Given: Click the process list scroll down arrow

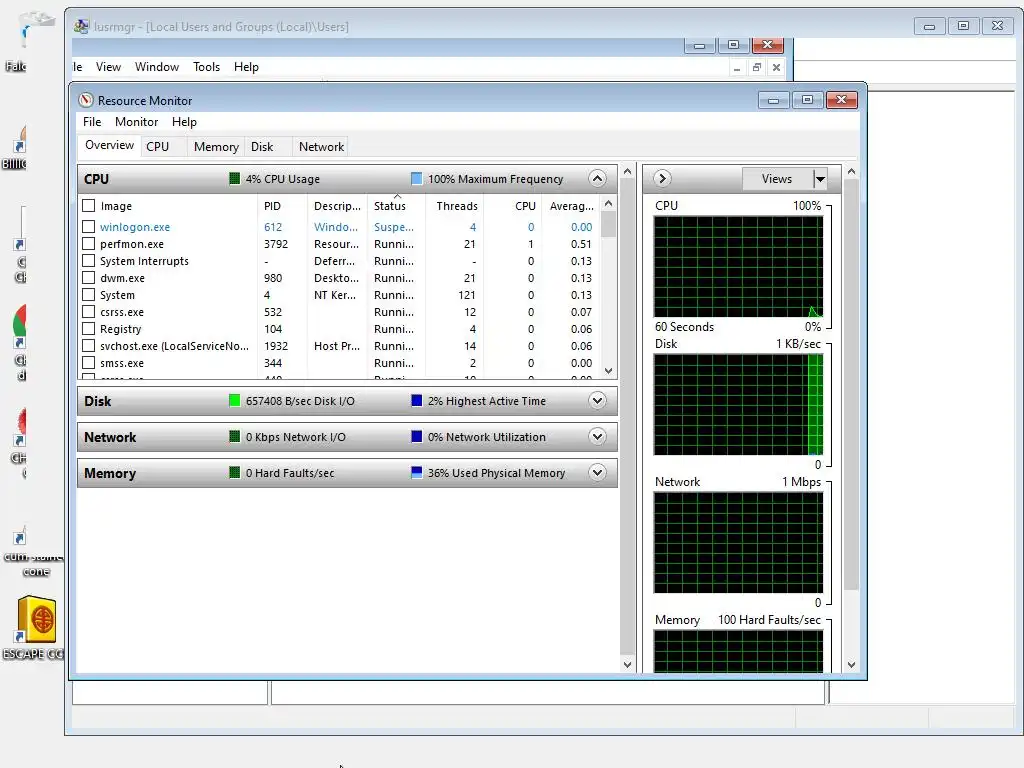Looking at the screenshot, I should (609, 370).
